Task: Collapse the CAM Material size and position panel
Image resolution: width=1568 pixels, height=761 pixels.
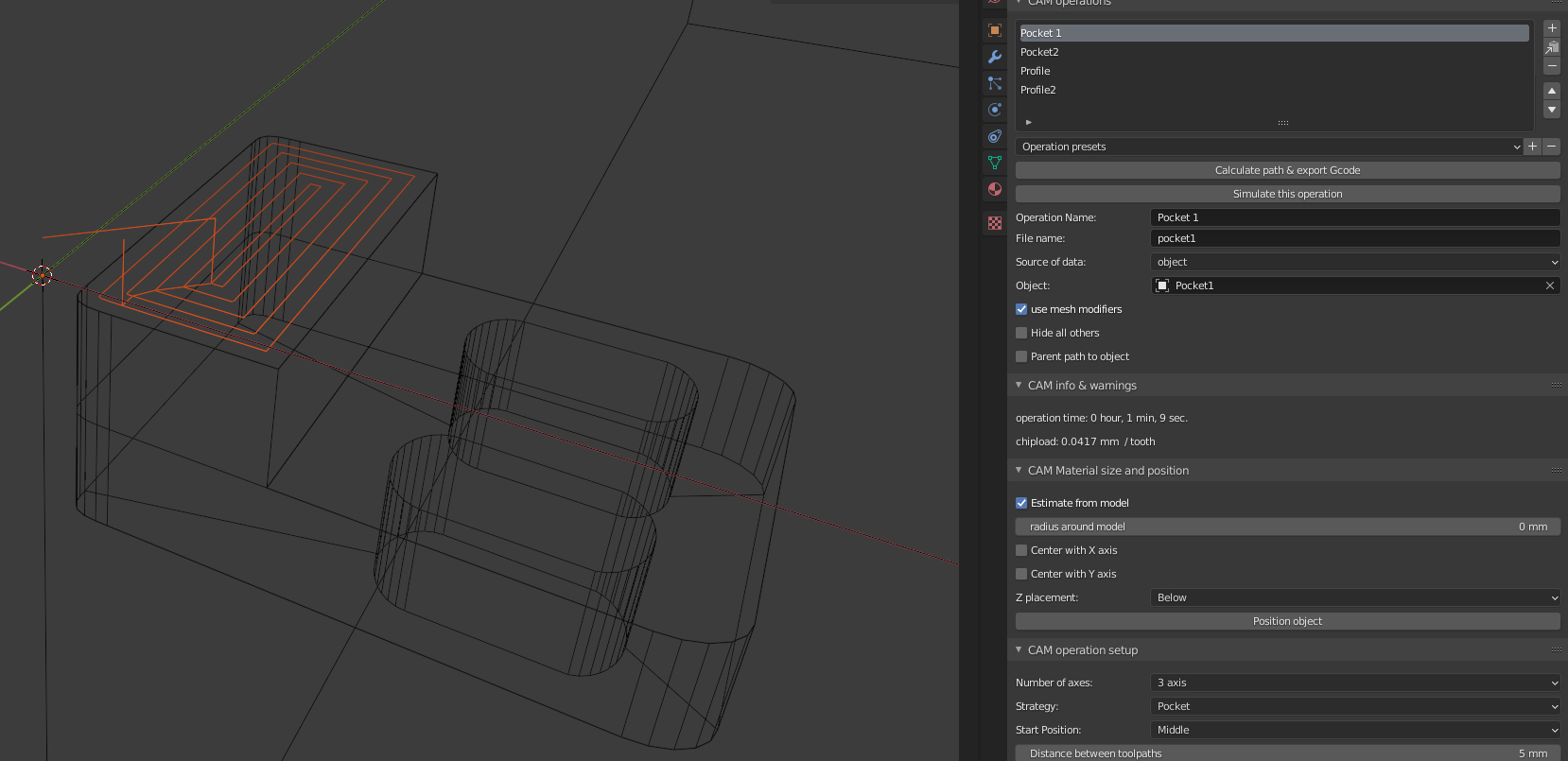Action: 1019,470
